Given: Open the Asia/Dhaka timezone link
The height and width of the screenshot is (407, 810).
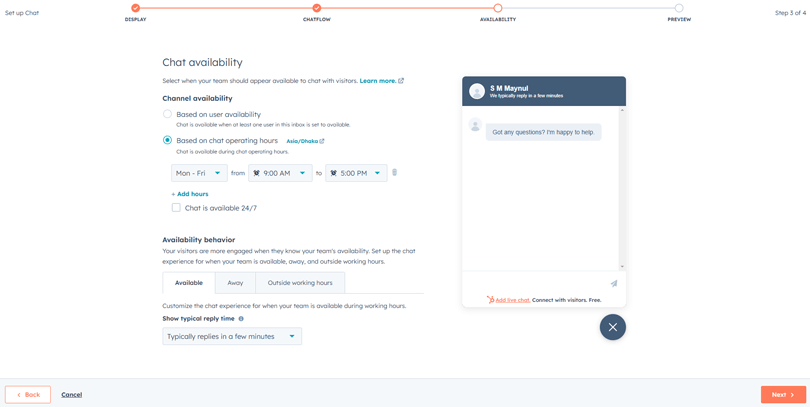Looking at the screenshot, I should point(305,140).
